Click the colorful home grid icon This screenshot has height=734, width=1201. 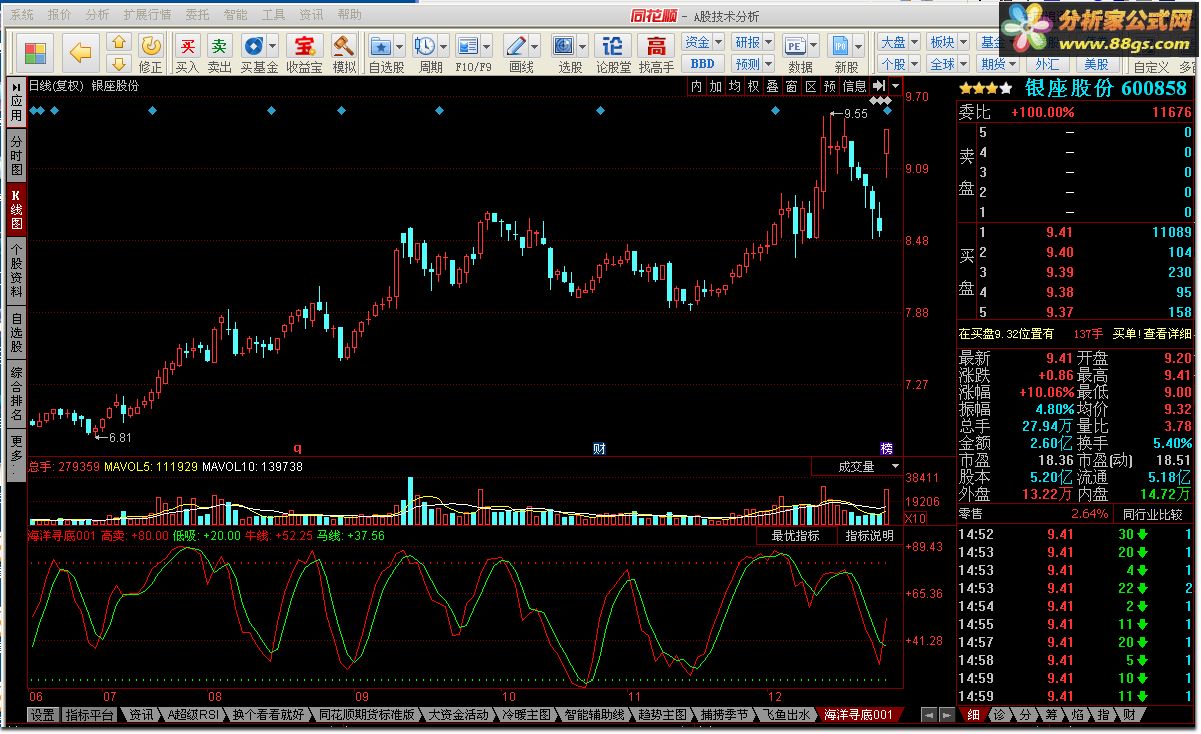click(x=36, y=52)
